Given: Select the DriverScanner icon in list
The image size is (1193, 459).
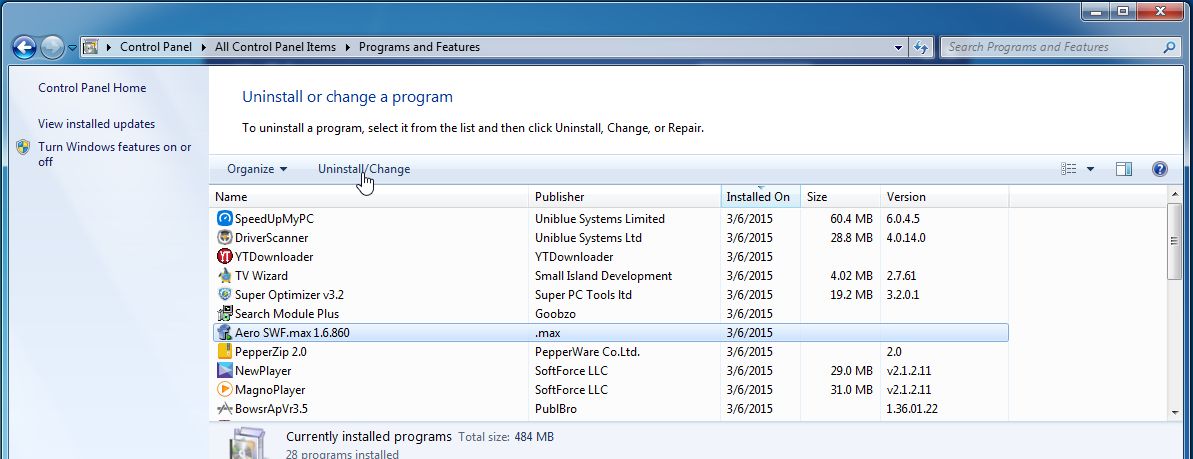Looking at the screenshot, I should [x=225, y=238].
